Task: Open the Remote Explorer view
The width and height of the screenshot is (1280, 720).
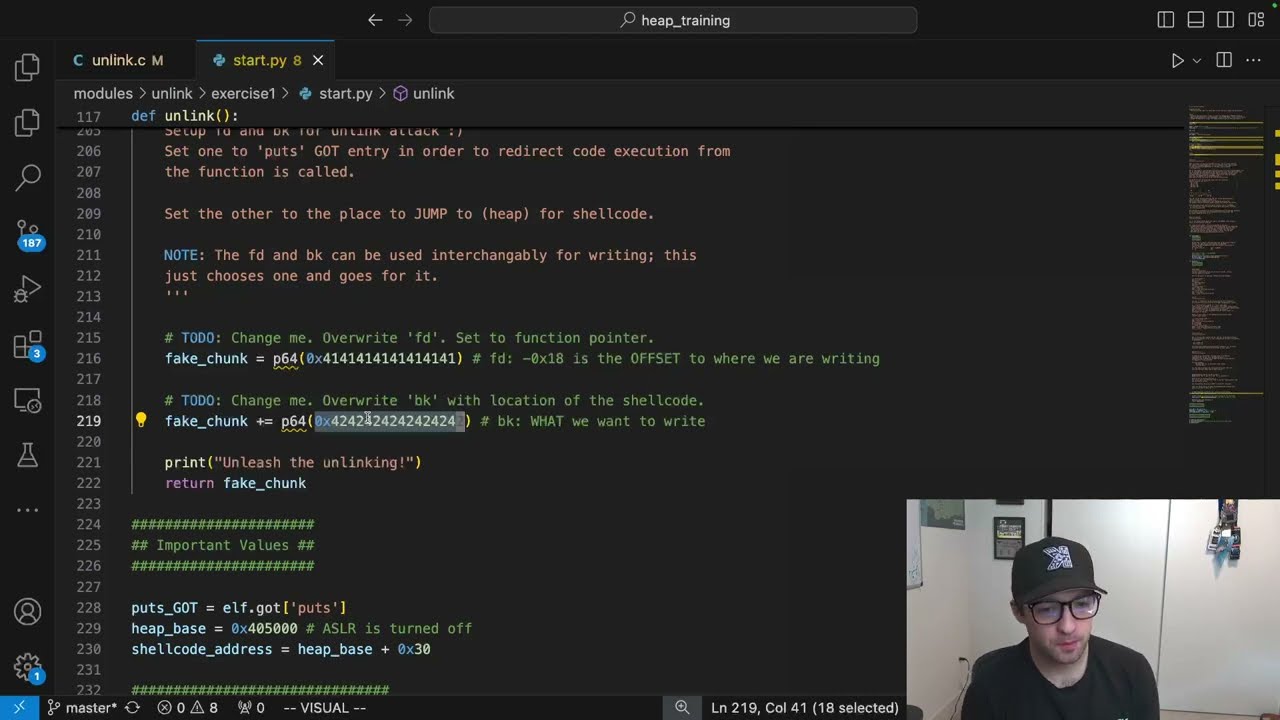Action: (28, 401)
